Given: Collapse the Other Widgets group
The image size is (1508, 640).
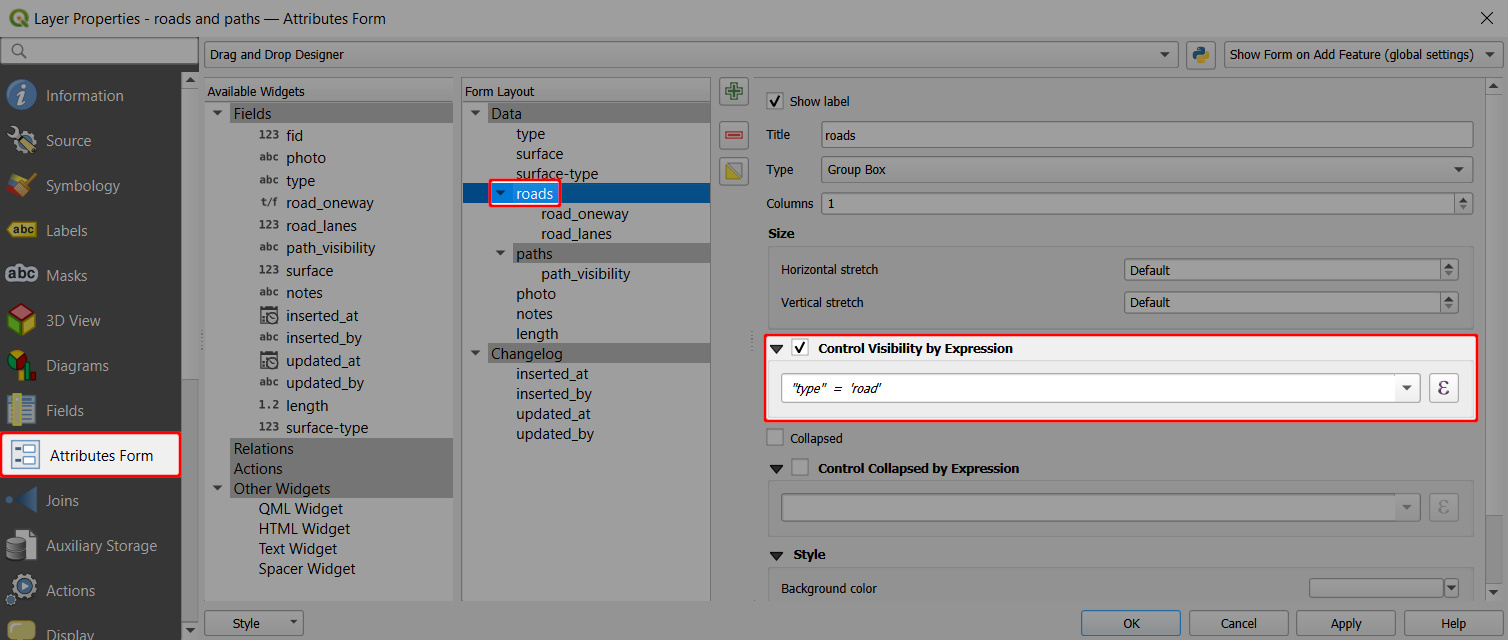Looking at the screenshot, I should [217, 489].
